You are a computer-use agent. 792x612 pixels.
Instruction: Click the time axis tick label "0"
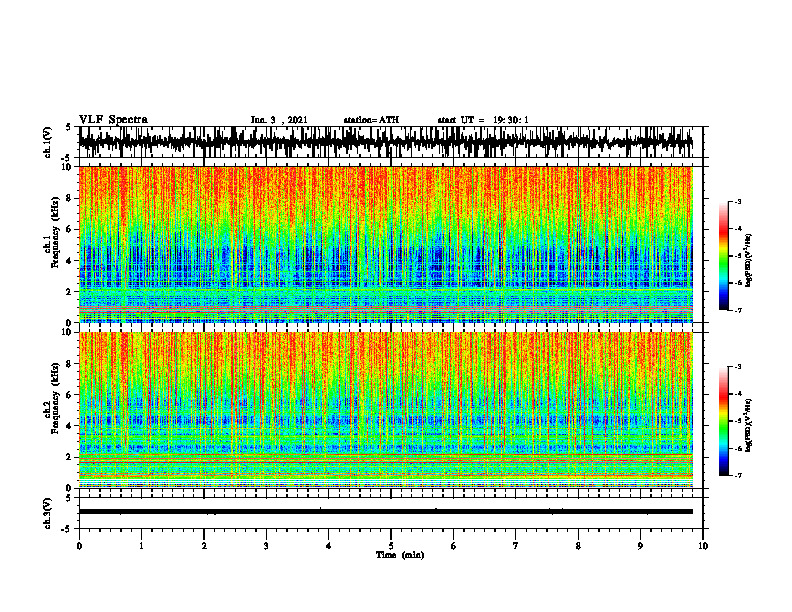click(79, 546)
